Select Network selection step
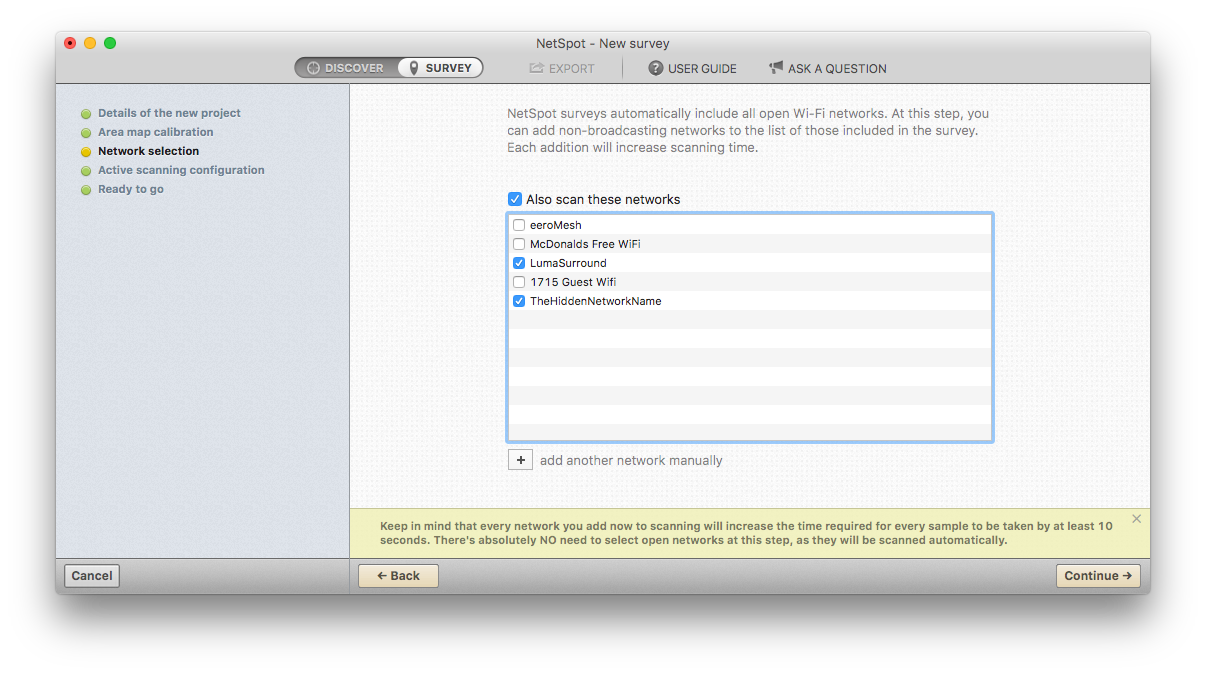 [x=148, y=151]
